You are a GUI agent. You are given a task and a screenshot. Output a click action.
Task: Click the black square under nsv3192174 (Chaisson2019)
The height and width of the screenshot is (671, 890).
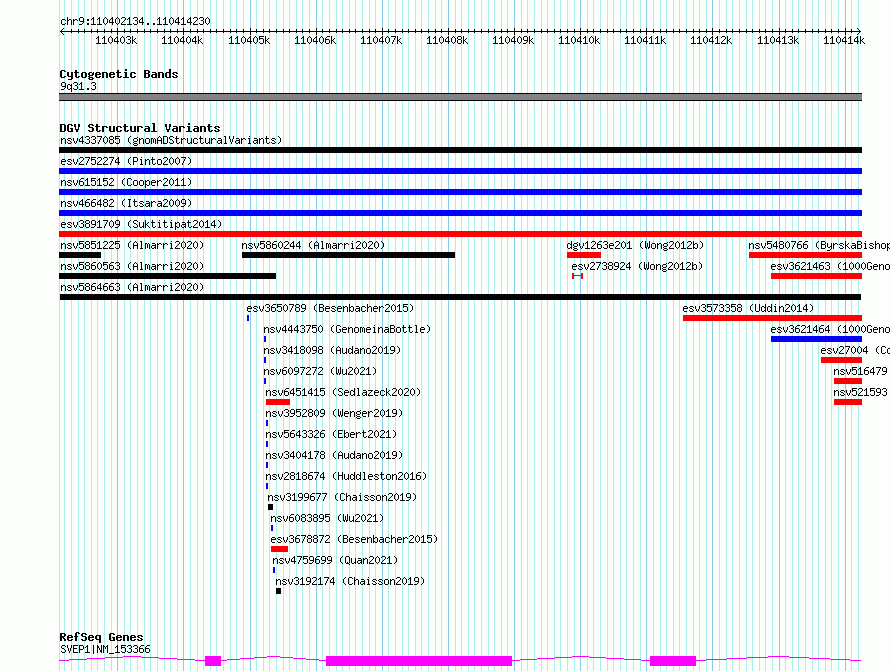(x=278, y=591)
